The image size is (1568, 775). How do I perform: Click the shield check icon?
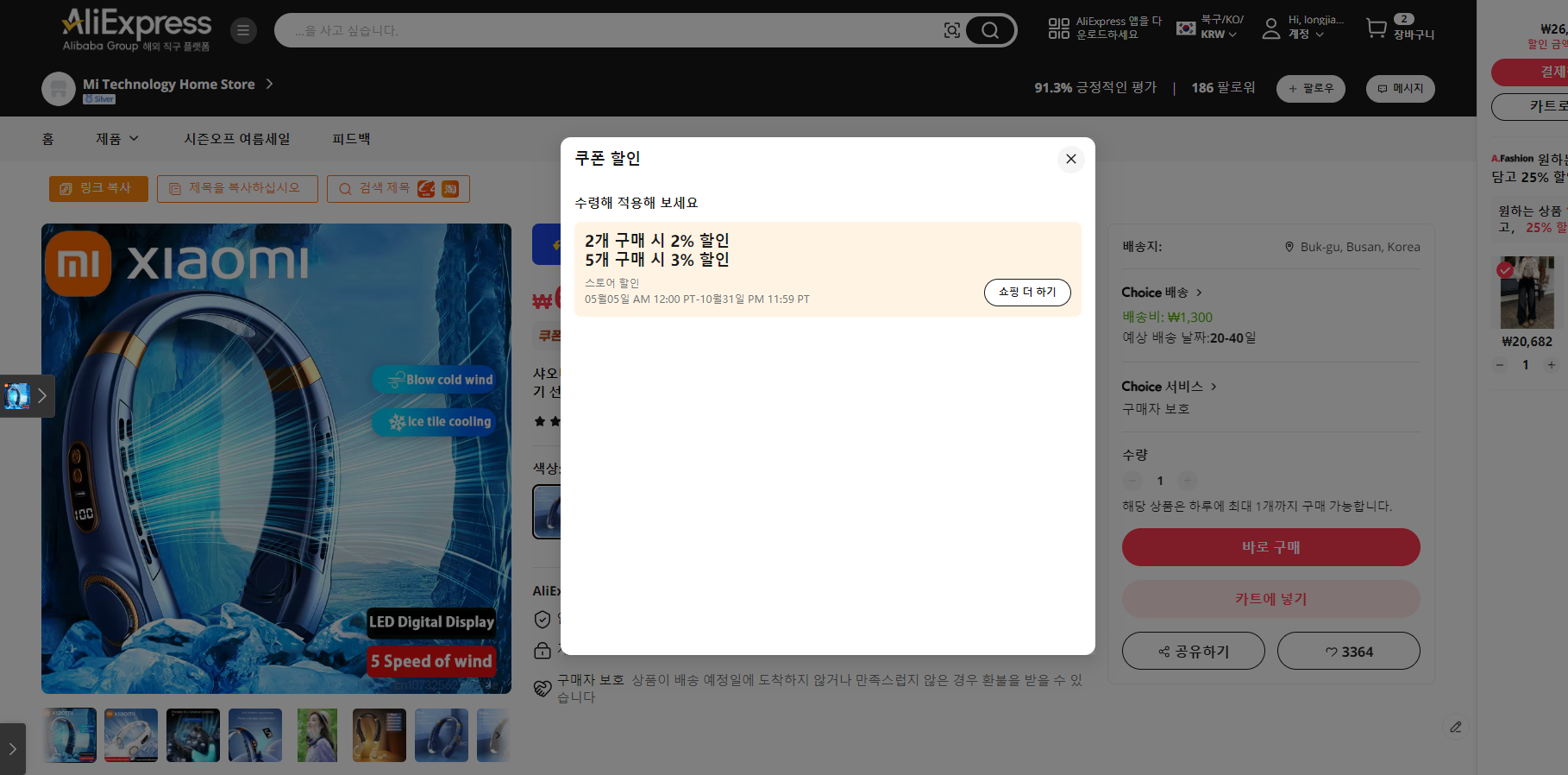[543, 619]
